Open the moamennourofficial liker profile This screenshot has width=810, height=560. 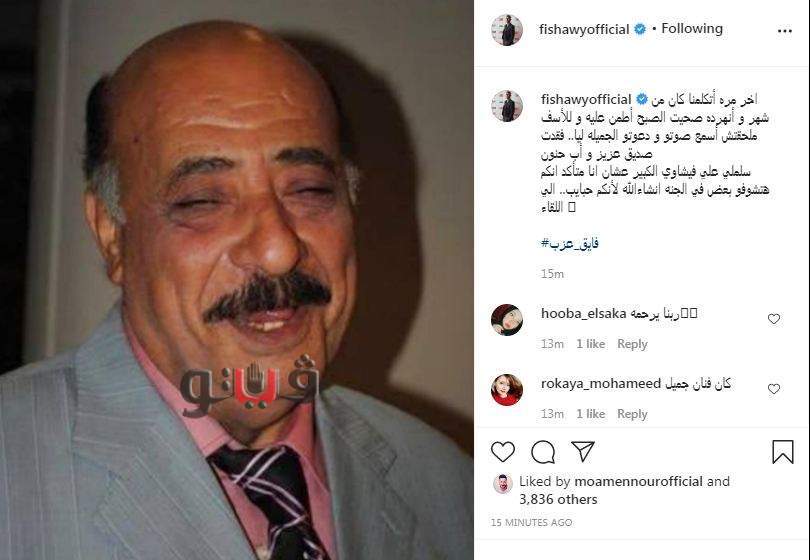click(x=638, y=481)
